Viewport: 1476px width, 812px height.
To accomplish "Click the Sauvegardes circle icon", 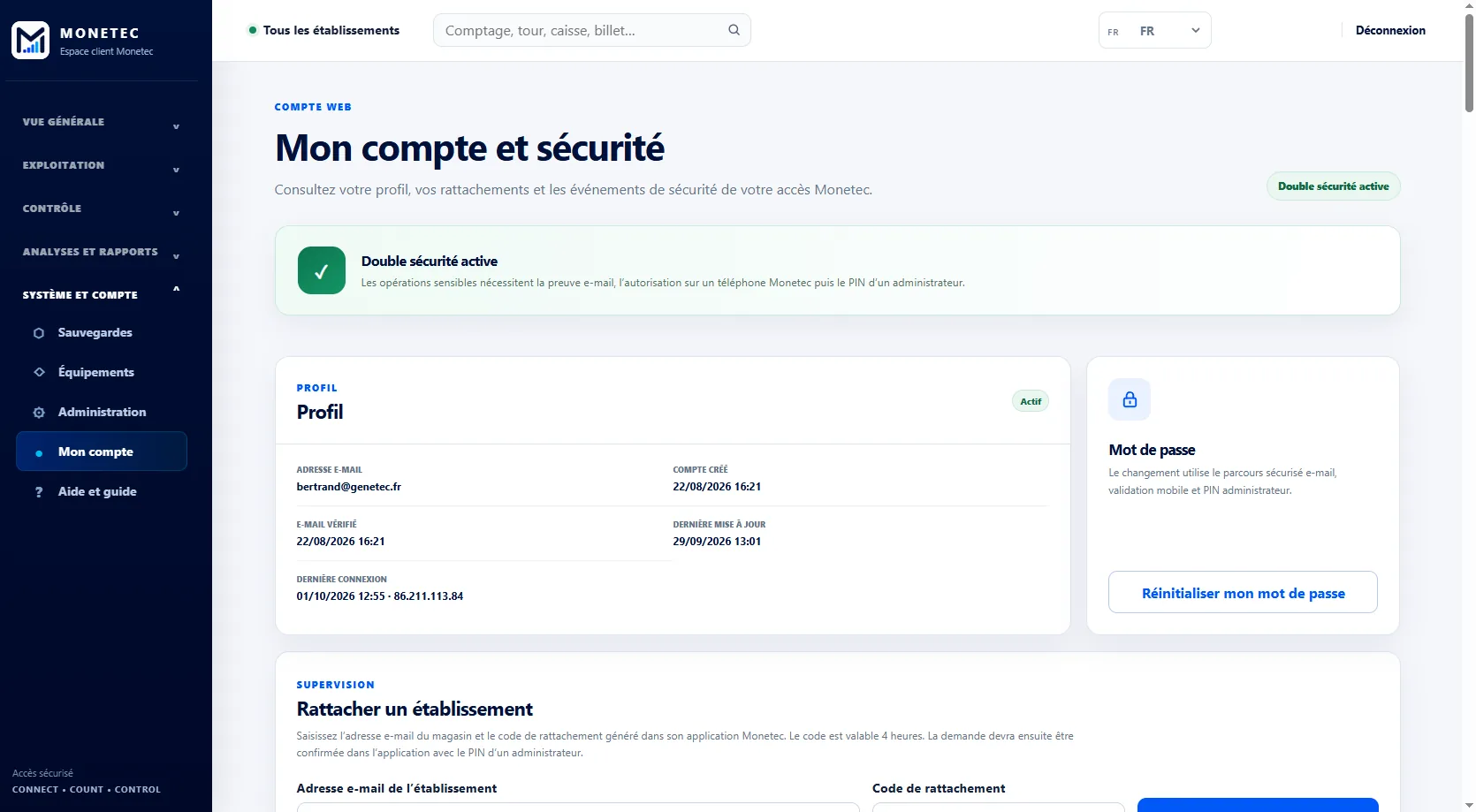I will [39, 333].
